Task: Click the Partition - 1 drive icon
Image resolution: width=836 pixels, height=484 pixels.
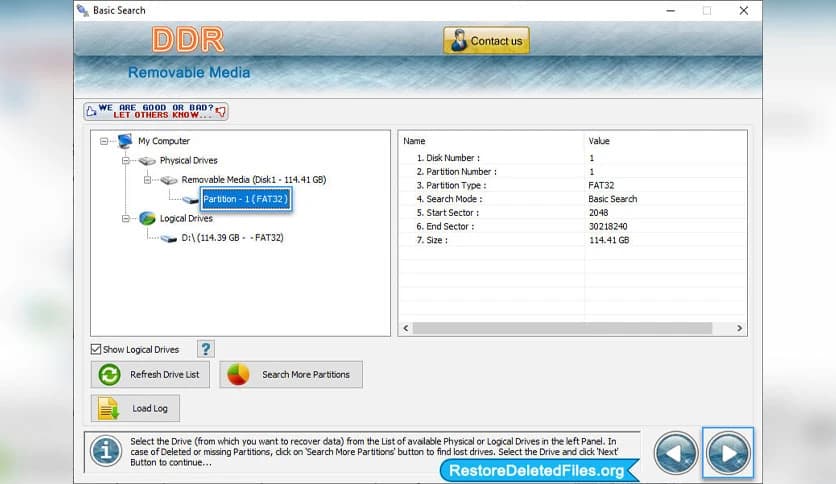Action: 190,200
